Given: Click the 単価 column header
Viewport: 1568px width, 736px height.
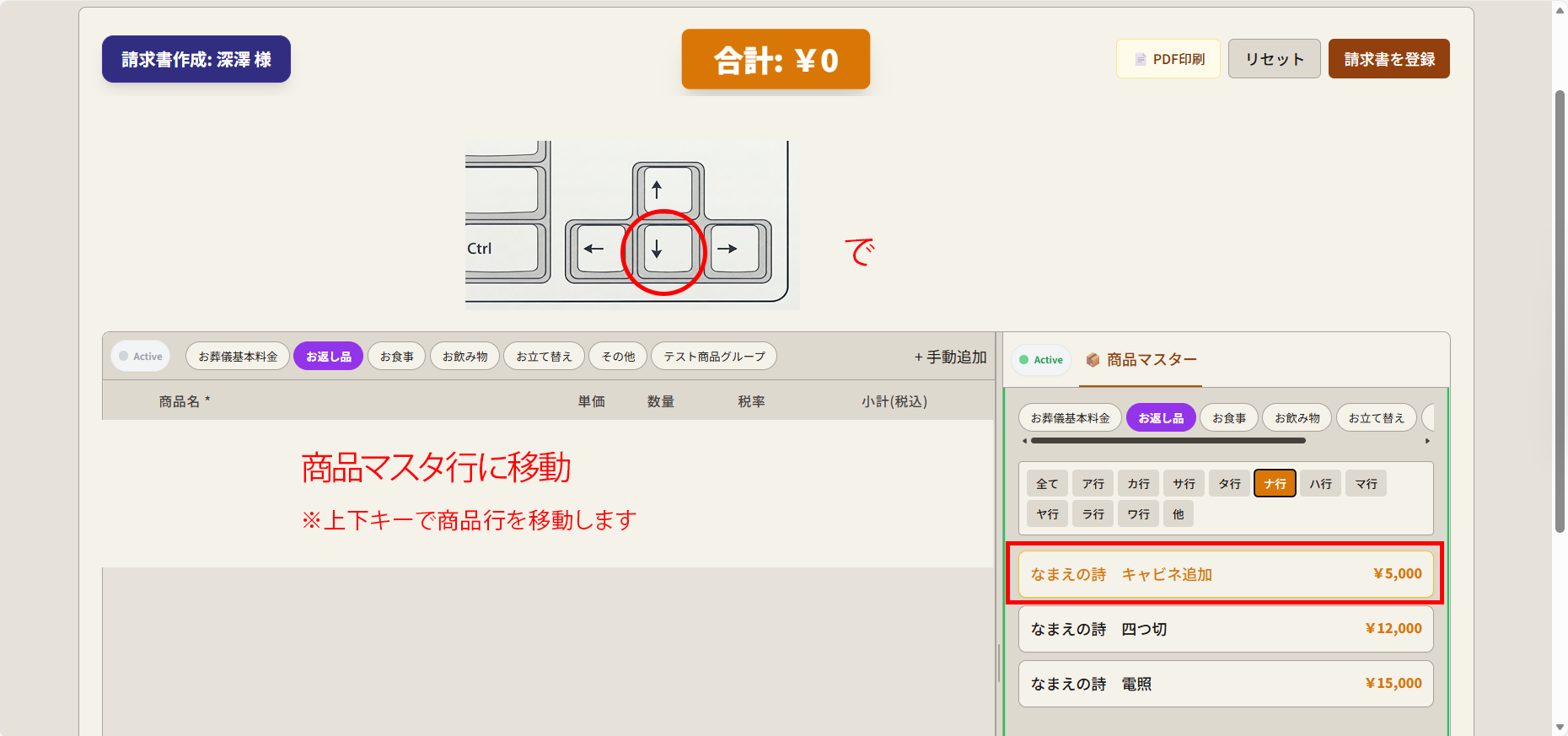Looking at the screenshot, I should tap(591, 401).
